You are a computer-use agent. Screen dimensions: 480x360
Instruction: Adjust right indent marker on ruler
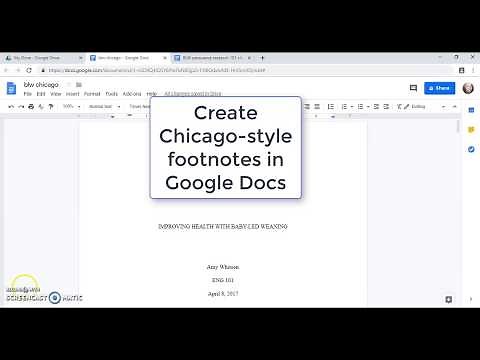(x=333, y=117)
